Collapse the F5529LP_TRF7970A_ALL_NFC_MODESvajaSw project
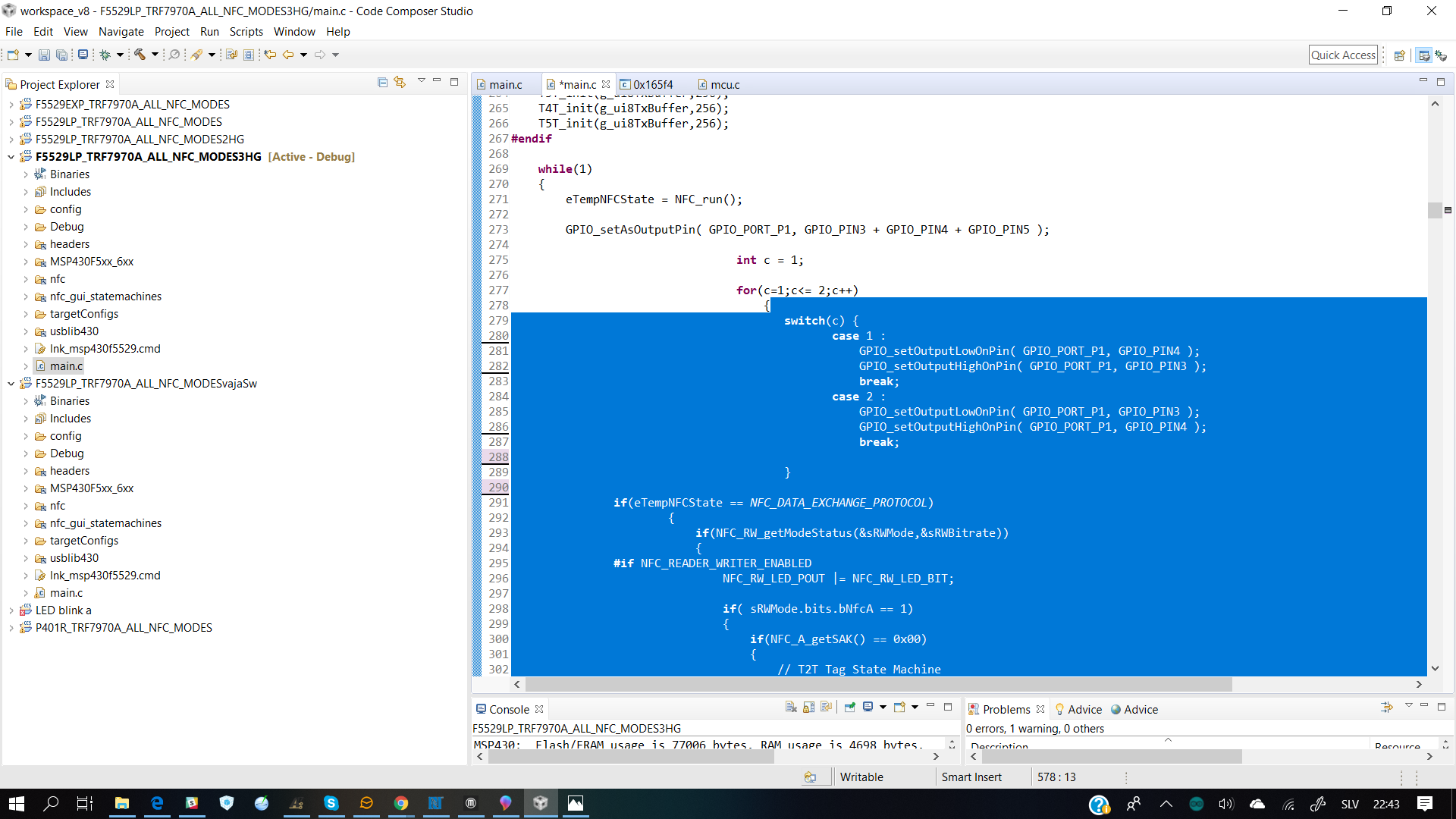This screenshot has height=819, width=1456. point(11,384)
